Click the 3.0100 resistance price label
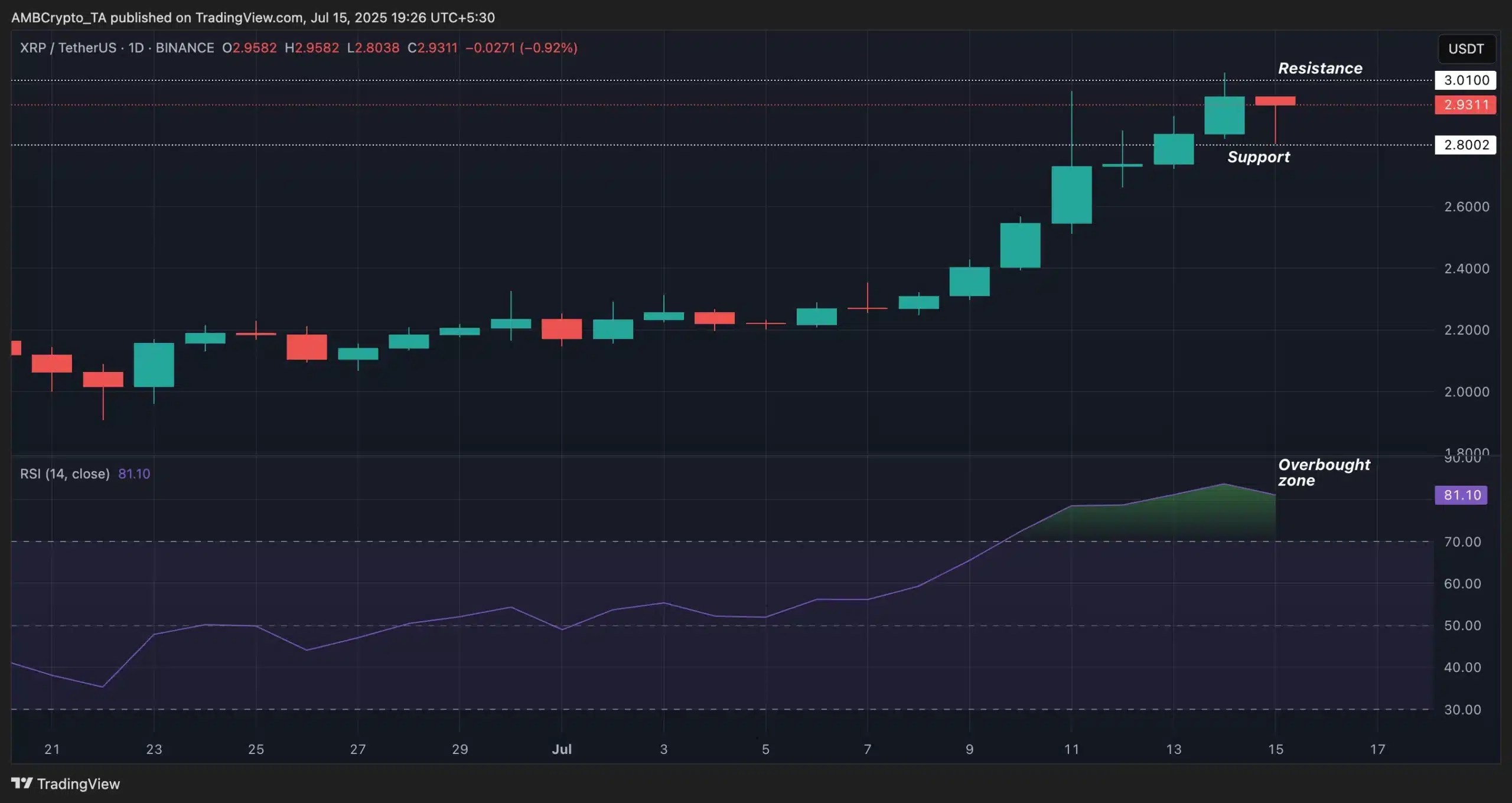 [1465, 80]
